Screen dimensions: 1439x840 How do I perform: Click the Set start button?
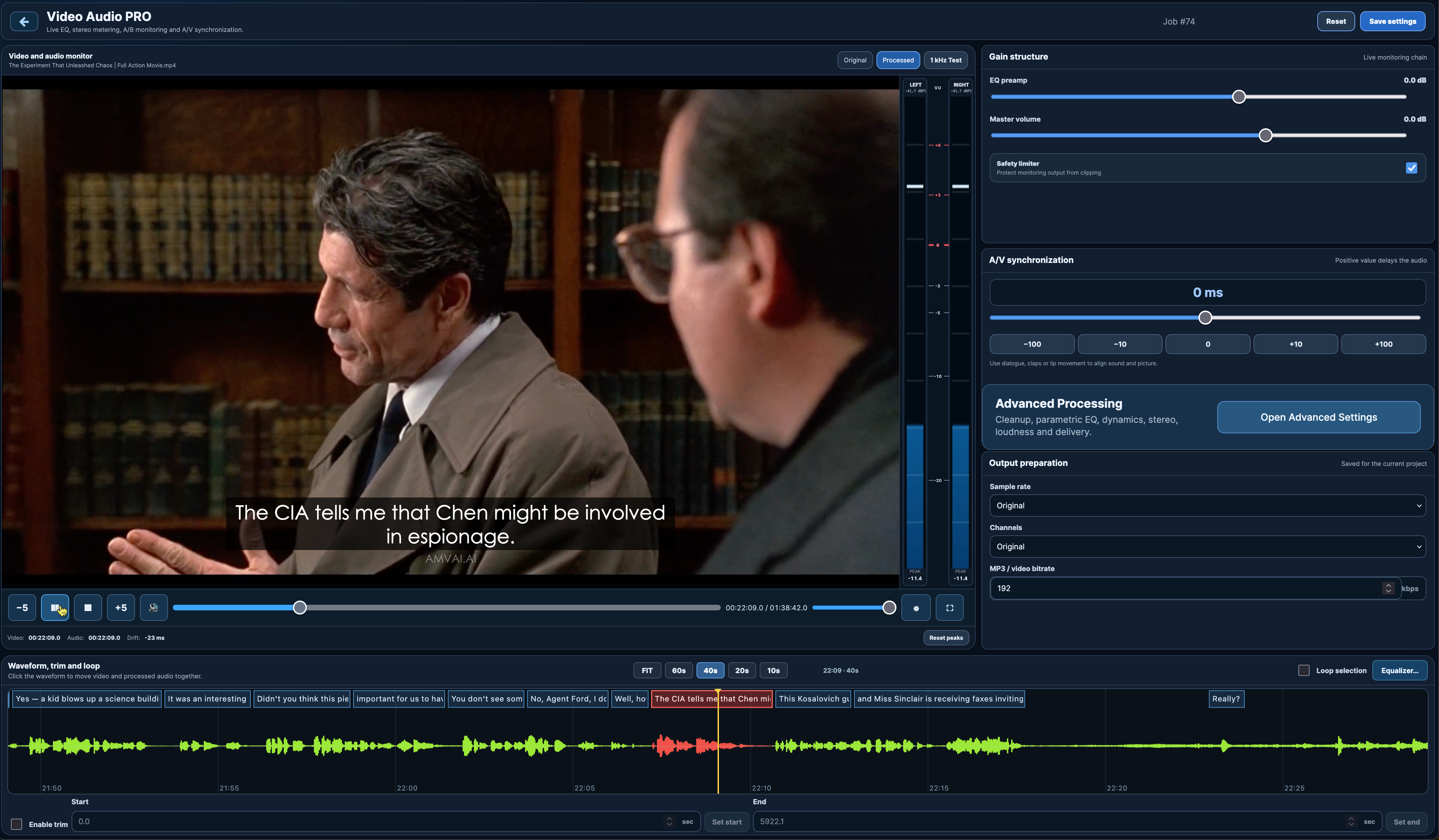coord(726,822)
